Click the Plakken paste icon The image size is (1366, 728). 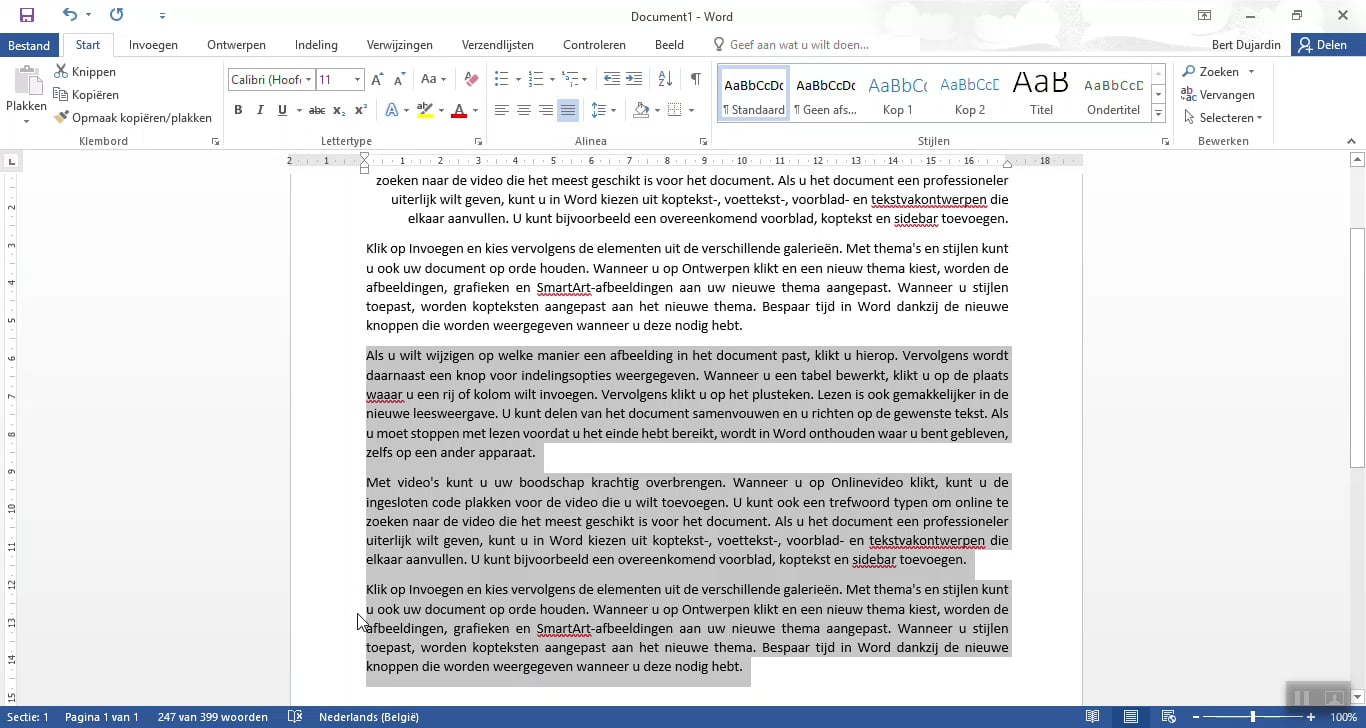pos(27,82)
